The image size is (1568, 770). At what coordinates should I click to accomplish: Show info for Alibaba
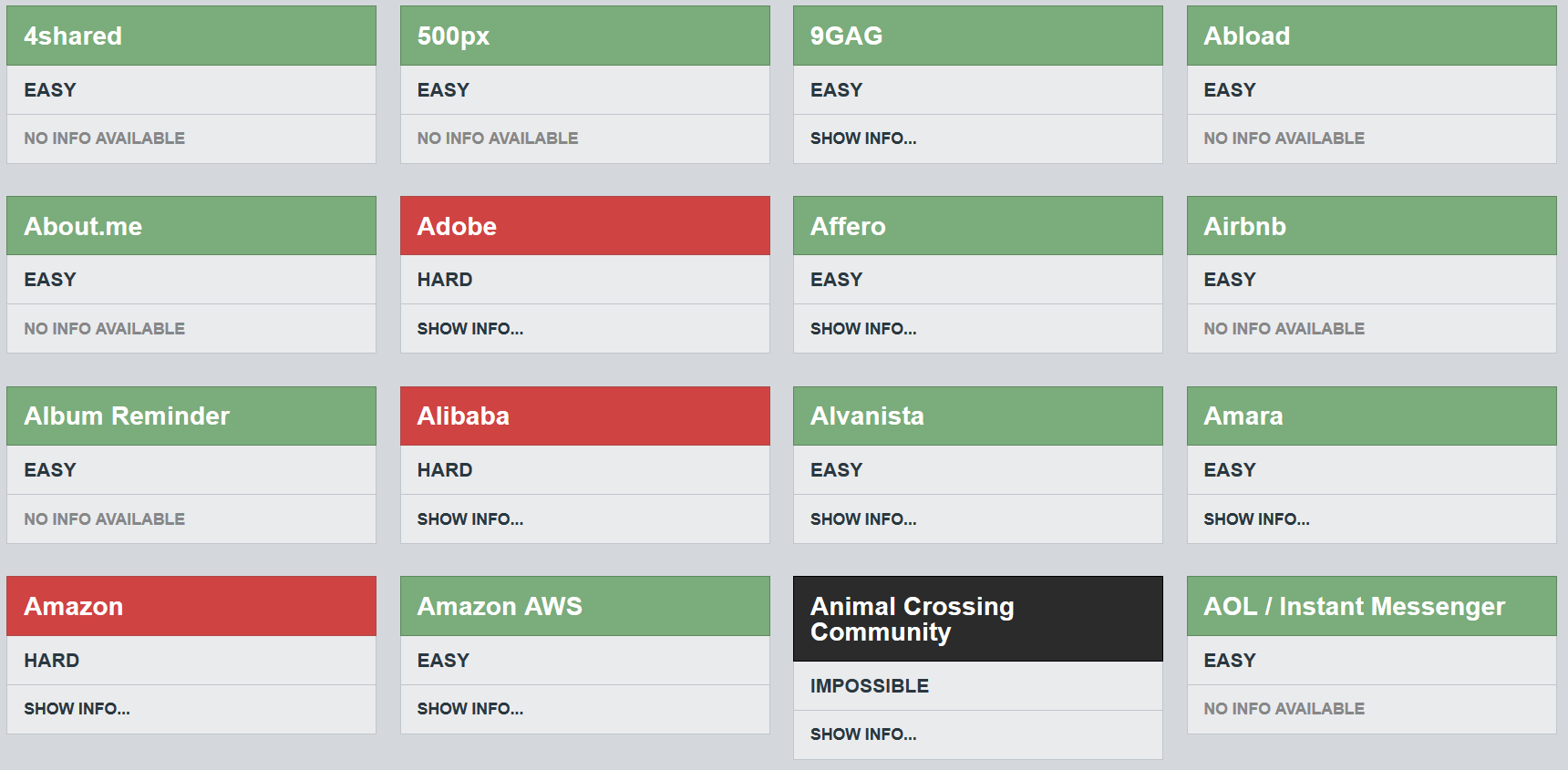coord(470,519)
